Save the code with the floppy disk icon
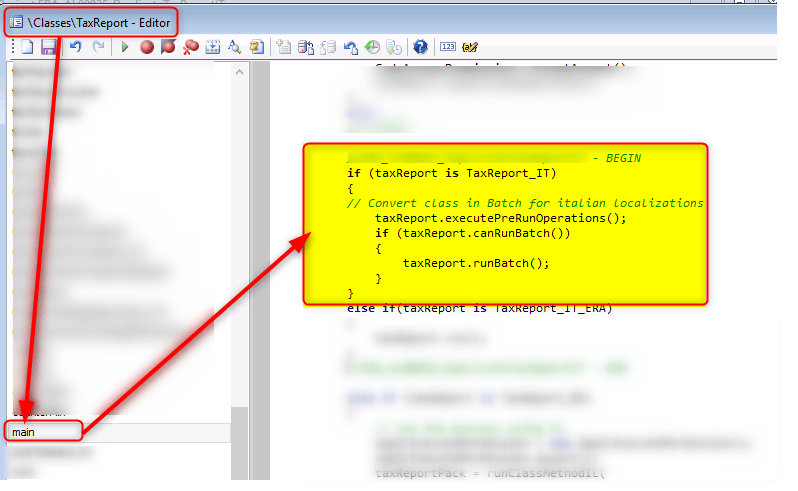The width and height of the screenshot is (798, 491). pyautogui.click(x=48, y=47)
